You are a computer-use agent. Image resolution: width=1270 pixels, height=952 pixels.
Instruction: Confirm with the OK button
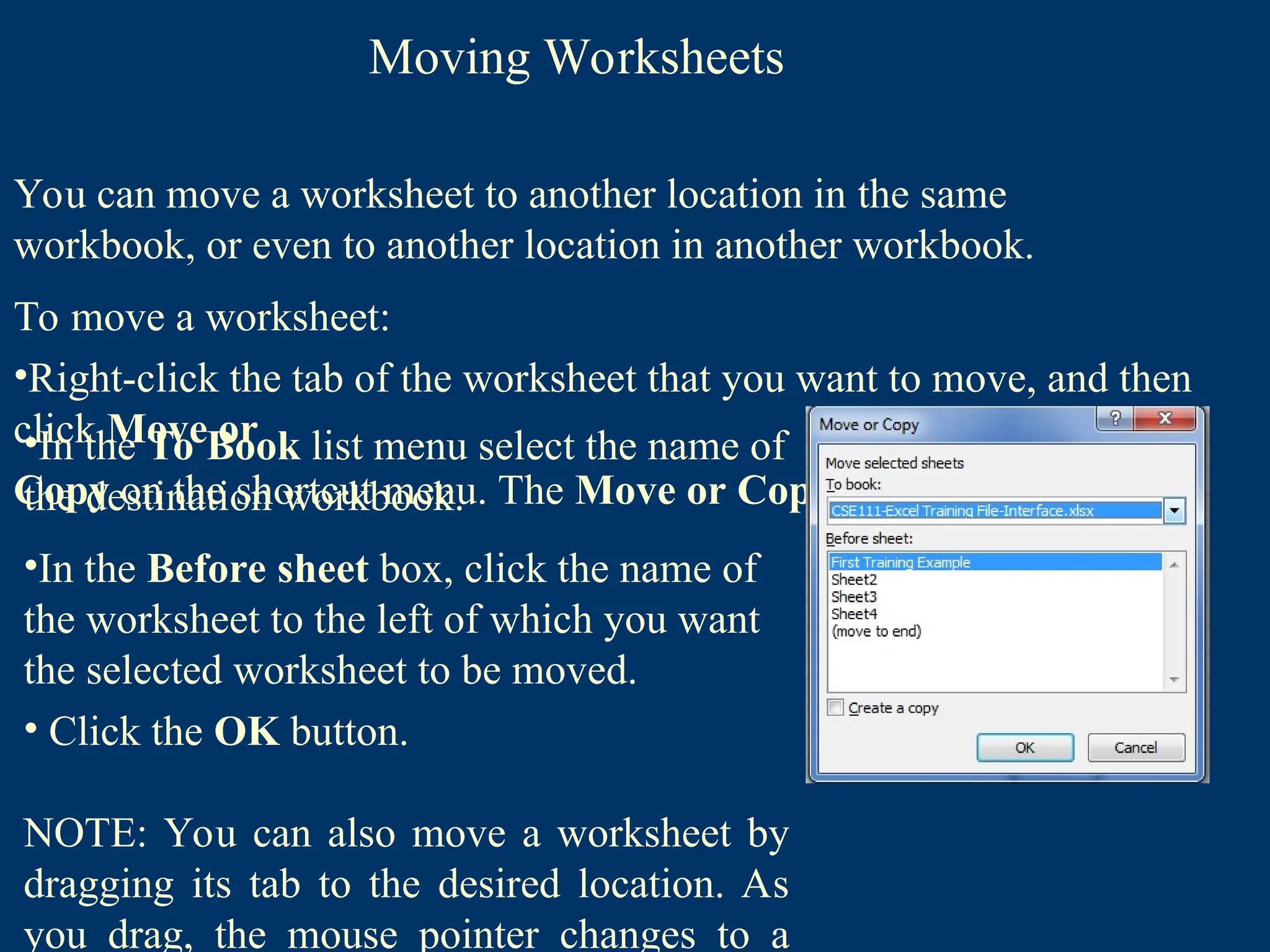1025,747
